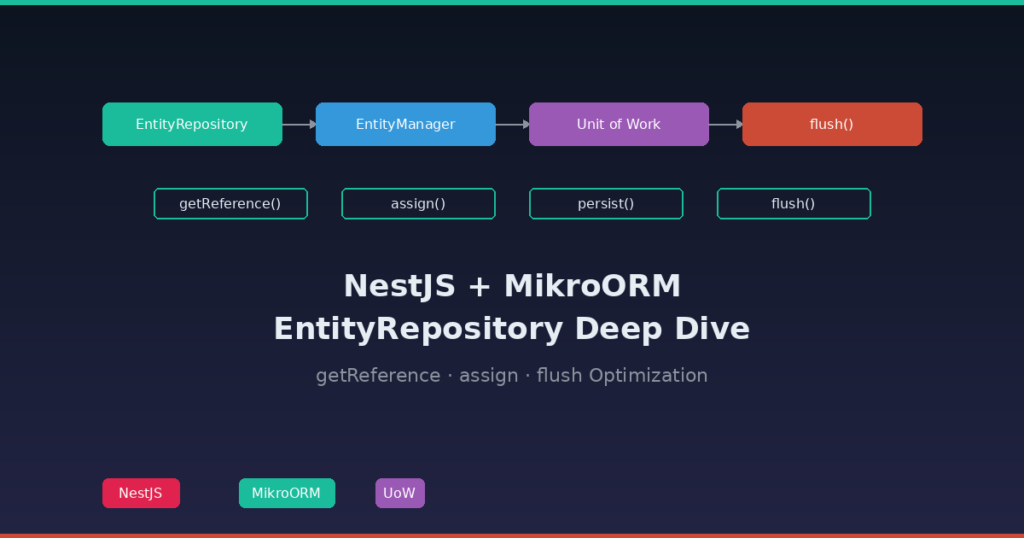This screenshot has width=1024, height=538.
Task: Select the EntityRepository Deep Dive heading line
Action: point(511,329)
